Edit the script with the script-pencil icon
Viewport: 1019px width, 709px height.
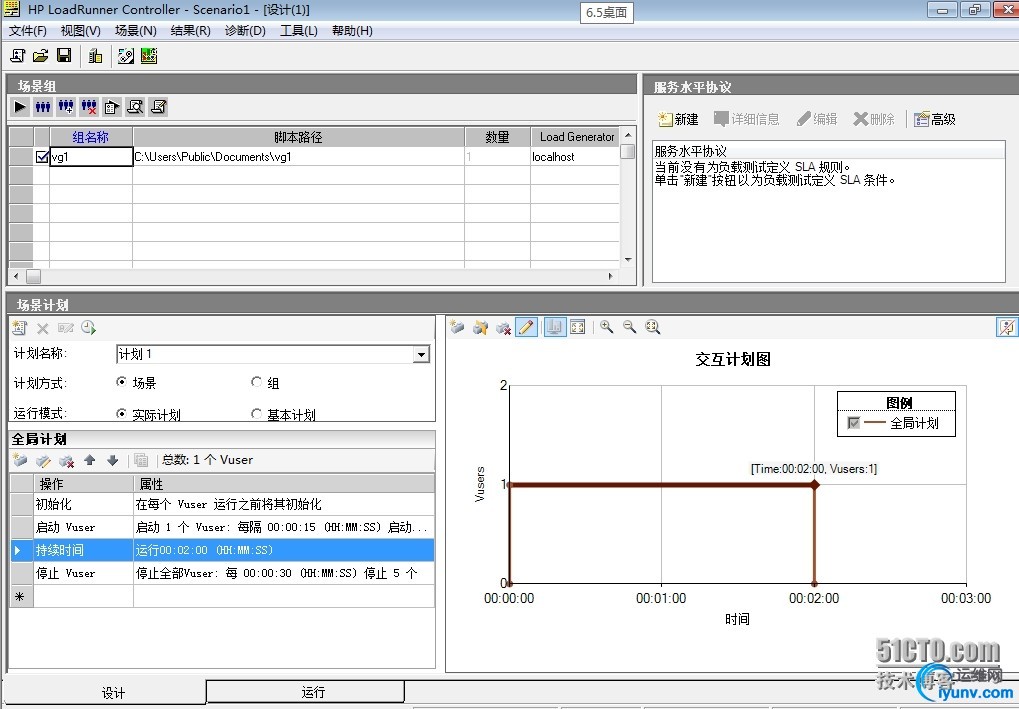coord(158,107)
